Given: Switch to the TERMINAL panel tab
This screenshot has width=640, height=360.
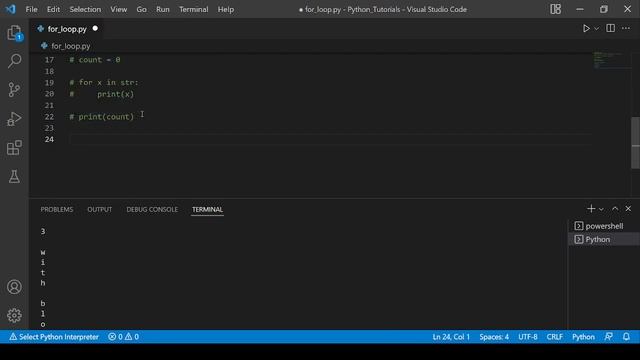Looking at the screenshot, I should (x=207, y=209).
